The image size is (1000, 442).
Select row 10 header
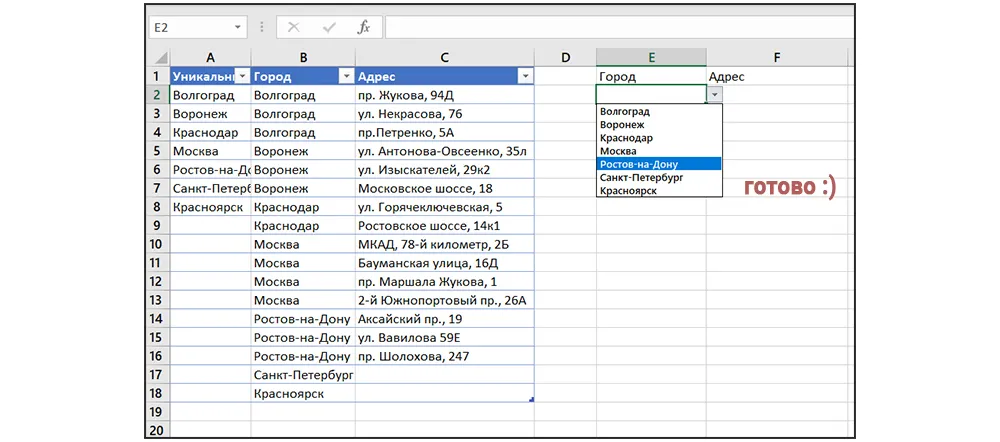click(157, 245)
